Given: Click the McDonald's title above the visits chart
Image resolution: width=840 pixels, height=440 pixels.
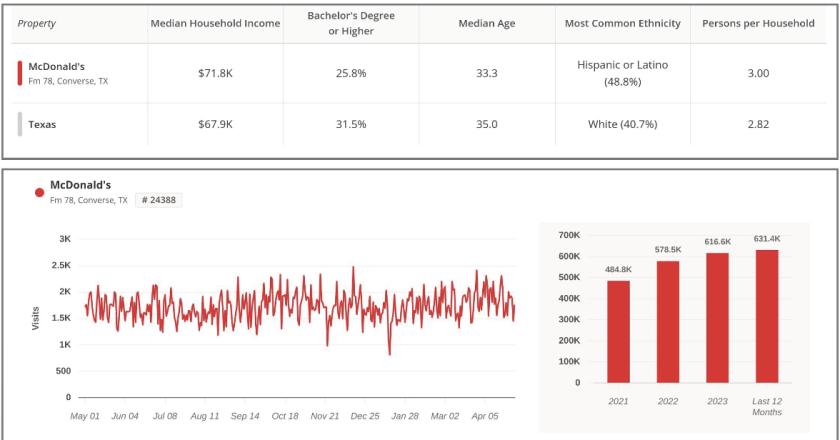Looking at the screenshot, I should (x=79, y=185).
